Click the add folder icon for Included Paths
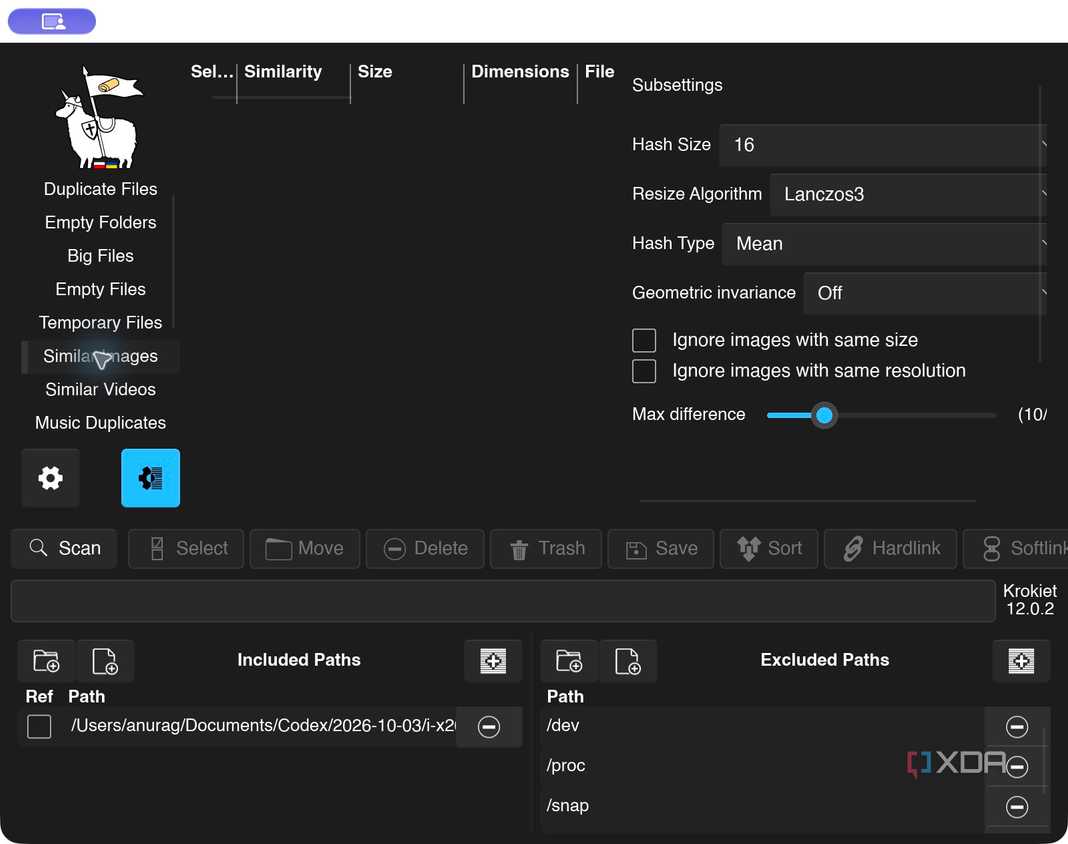1068x844 pixels. [46, 661]
